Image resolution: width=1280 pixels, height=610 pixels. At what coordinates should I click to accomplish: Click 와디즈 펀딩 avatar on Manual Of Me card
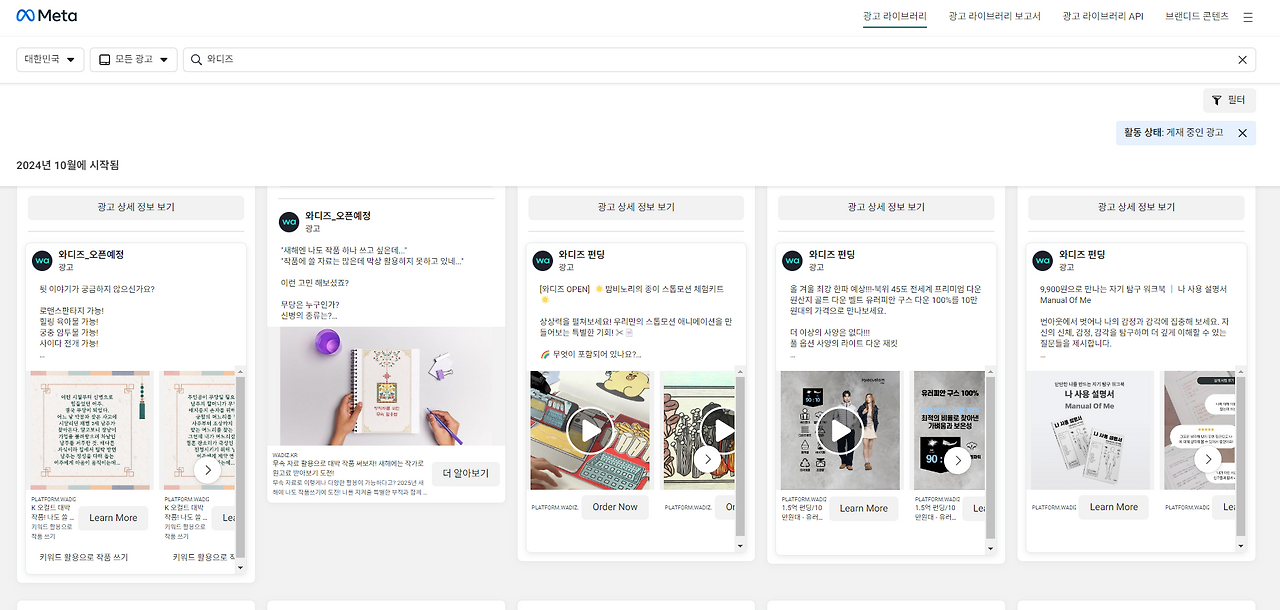coord(1042,261)
